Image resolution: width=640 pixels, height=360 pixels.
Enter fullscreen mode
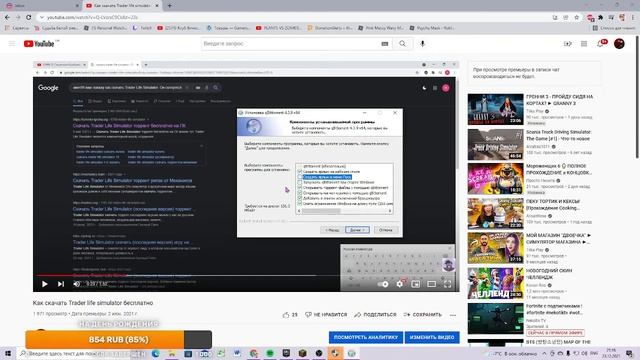[447, 284]
